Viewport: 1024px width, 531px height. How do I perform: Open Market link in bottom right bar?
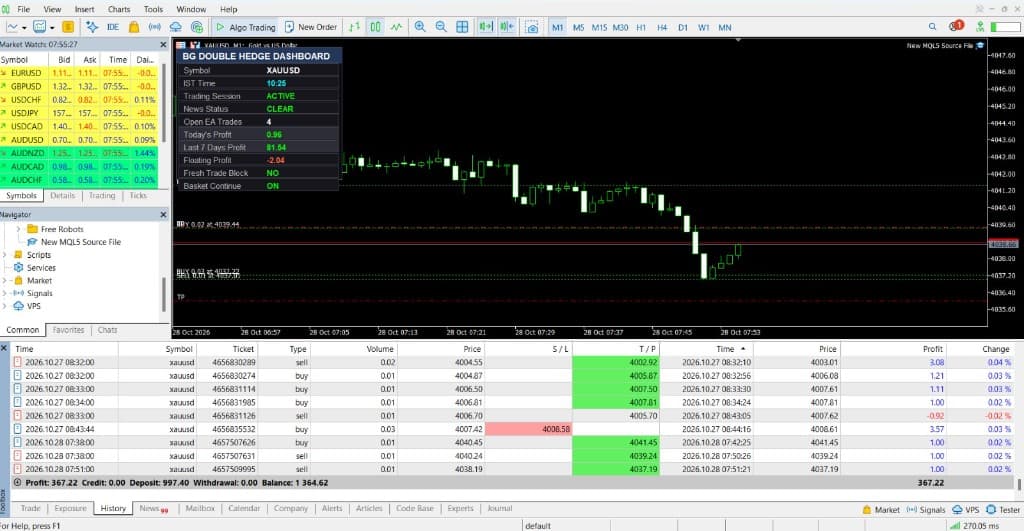881,509
